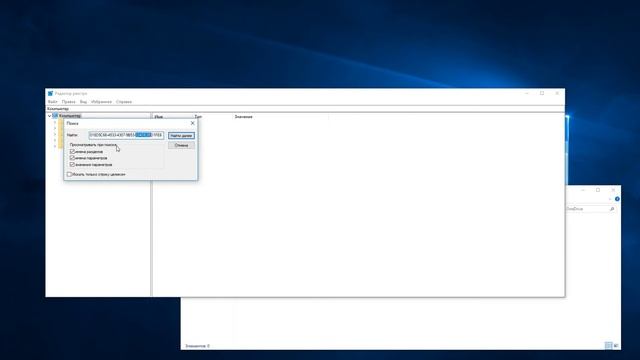The image size is (640, 360).
Task: Click into the 'Найти' search text field
Action: point(126,135)
